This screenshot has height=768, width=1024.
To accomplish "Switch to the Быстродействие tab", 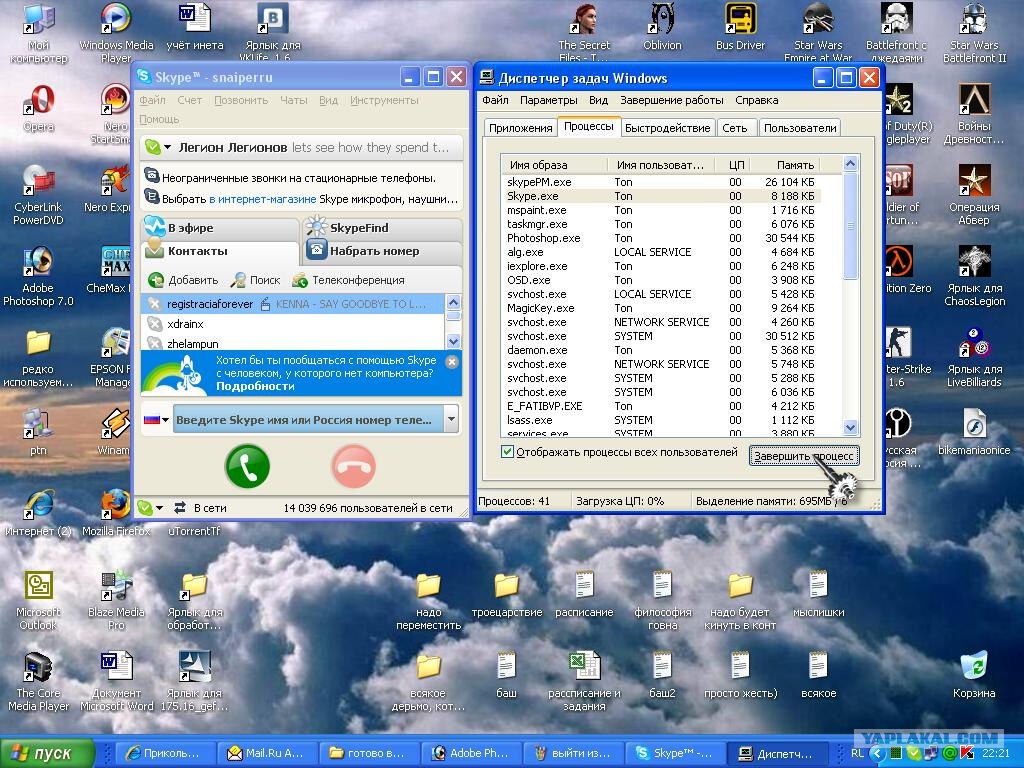I will click(667, 128).
